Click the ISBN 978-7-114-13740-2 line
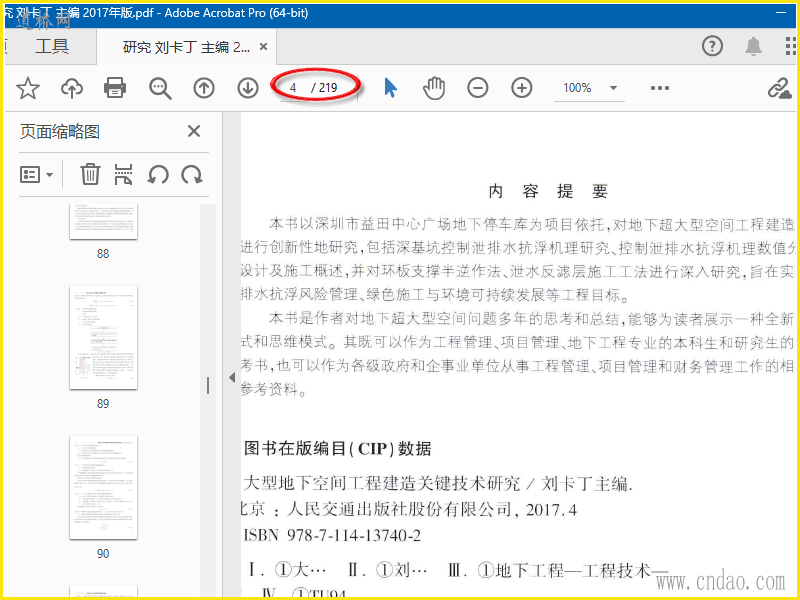Viewport: 800px width, 600px height. pyautogui.click(x=332, y=535)
